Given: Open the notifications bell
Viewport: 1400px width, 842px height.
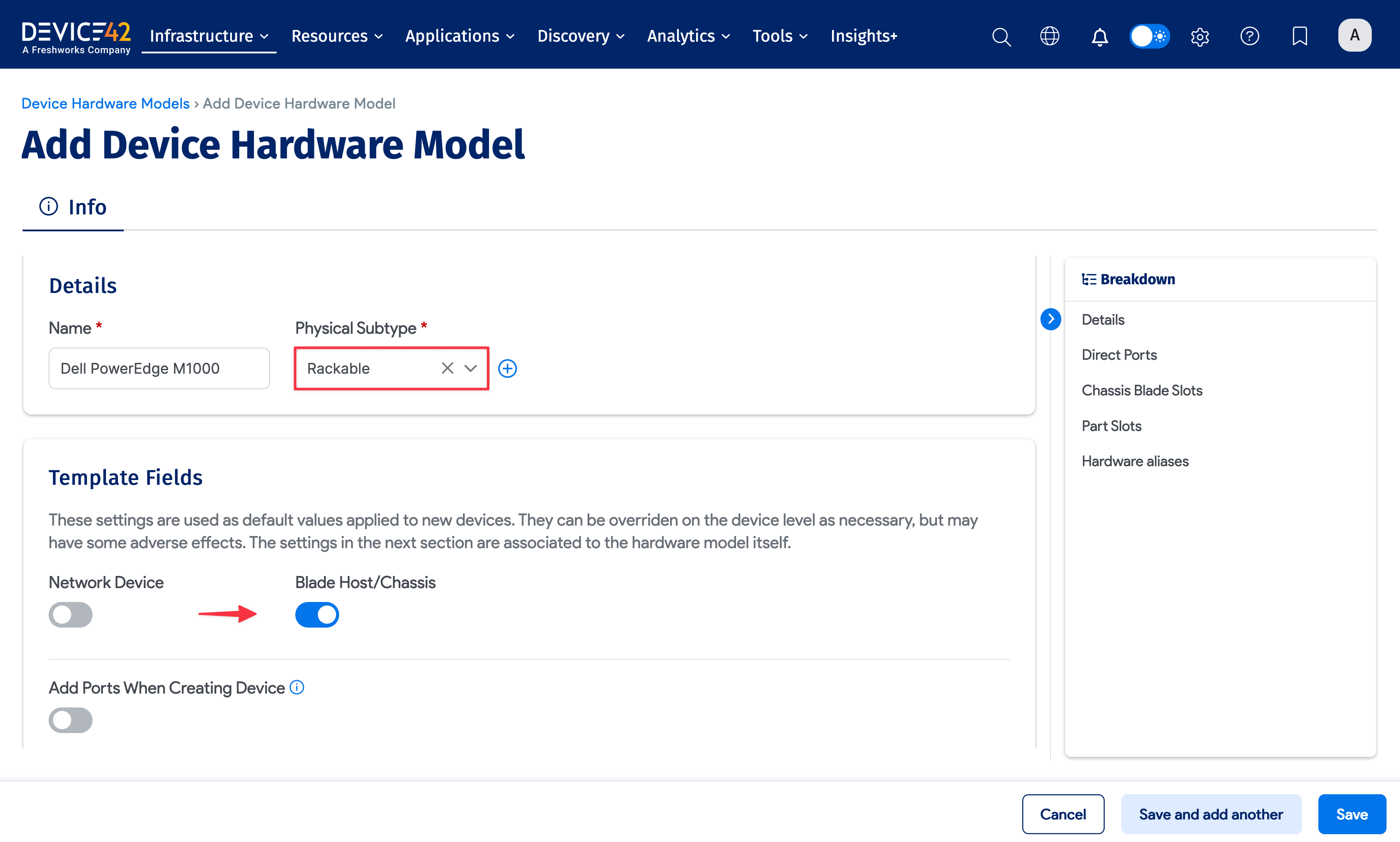Looking at the screenshot, I should point(1099,36).
